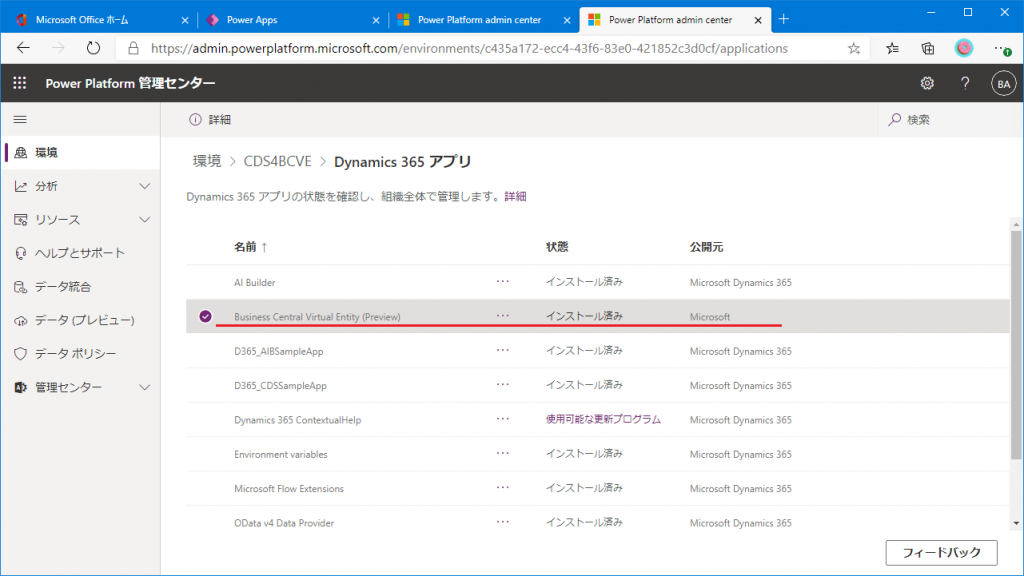Screen dimensions: 1024x576
Task: Open a new browser tab
Action: 784,20
